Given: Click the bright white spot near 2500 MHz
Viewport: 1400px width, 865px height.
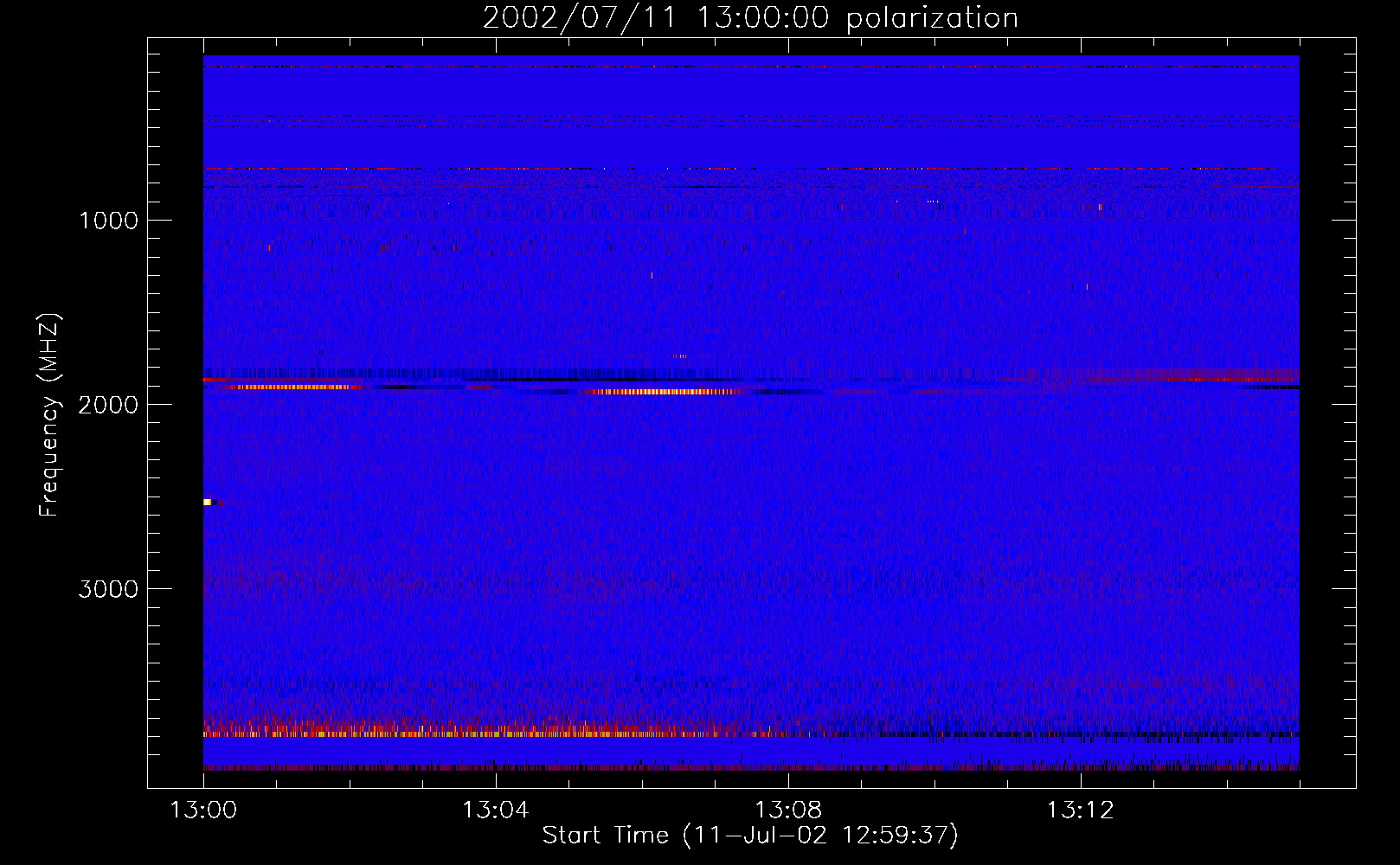Looking at the screenshot, I should (208, 502).
